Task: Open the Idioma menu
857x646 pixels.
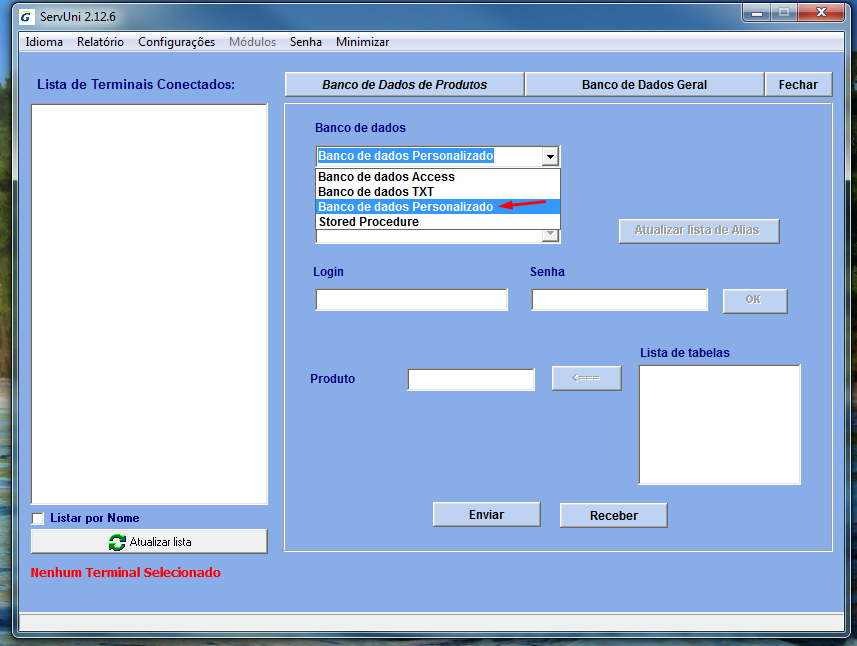Action: [x=44, y=42]
